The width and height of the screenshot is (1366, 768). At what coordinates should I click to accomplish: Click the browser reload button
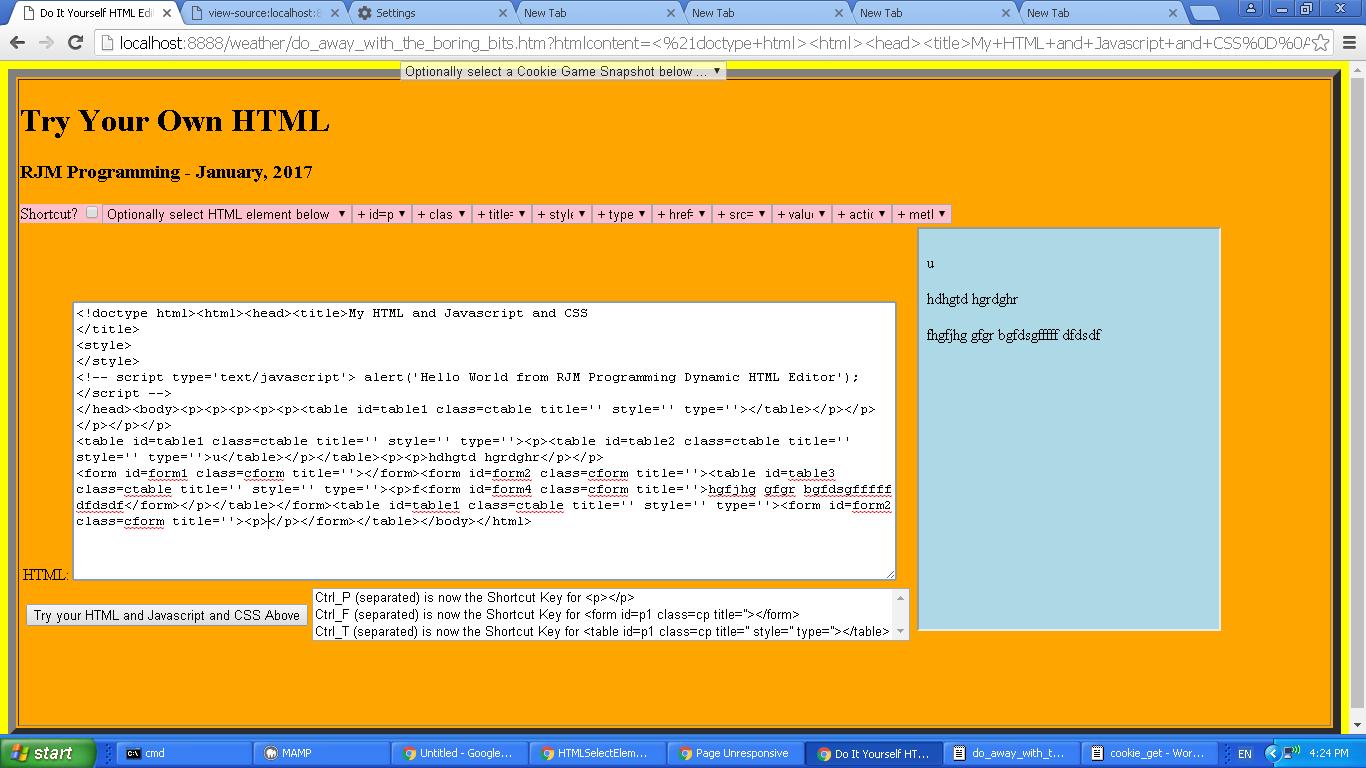point(75,43)
